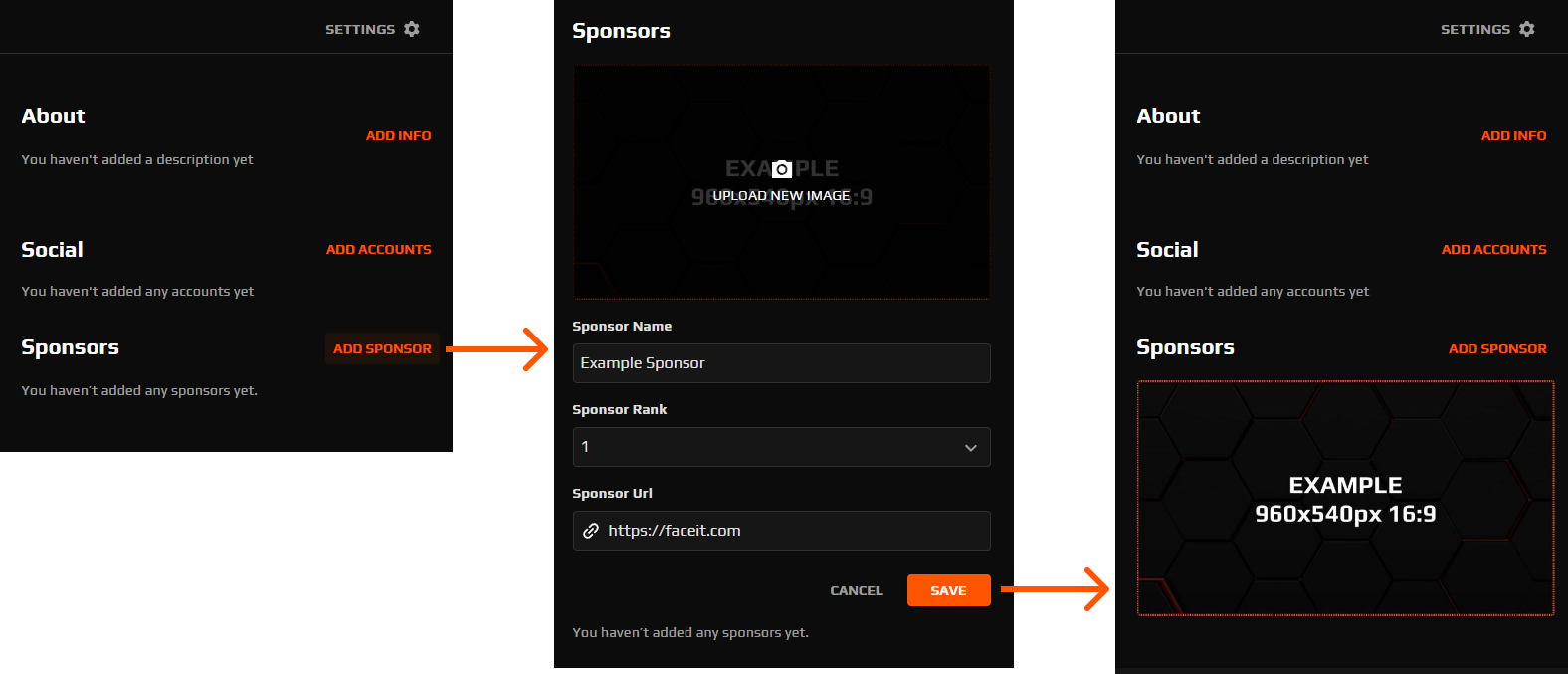Click the Sponsor Name input showing Example Sponsor
Screen dimensions: 1568x674
pyautogui.click(x=781, y=363)
